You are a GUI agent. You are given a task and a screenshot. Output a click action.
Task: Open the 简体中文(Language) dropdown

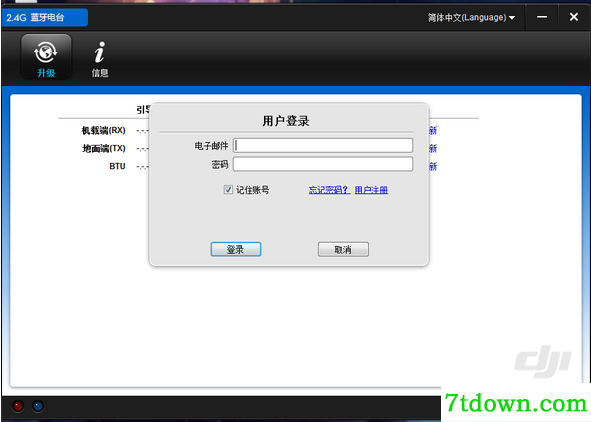click(471, 17)
